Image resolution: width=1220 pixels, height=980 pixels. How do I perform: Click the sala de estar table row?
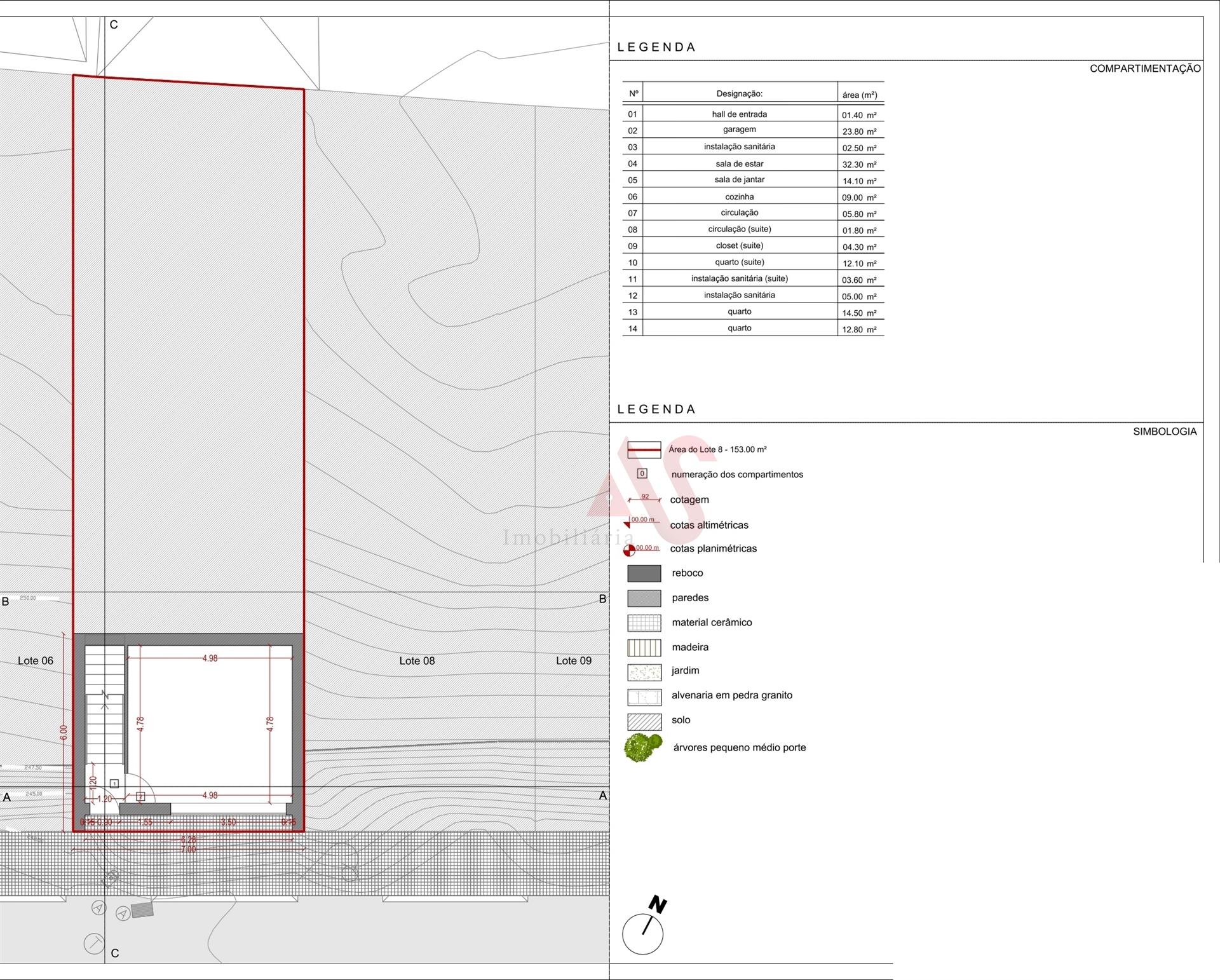point(753,163)
